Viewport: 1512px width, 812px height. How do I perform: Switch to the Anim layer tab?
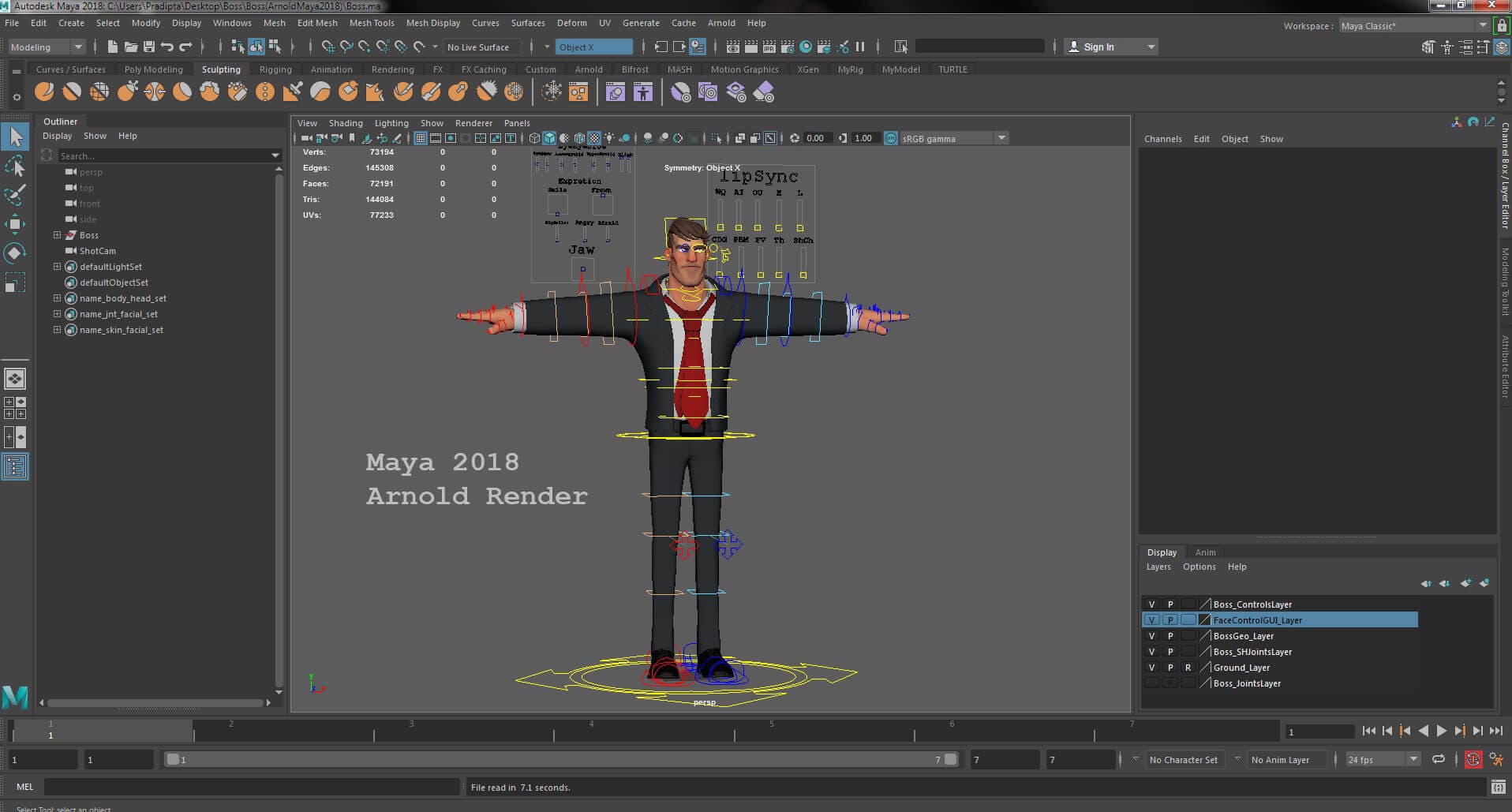click(x=1205, y=552)
